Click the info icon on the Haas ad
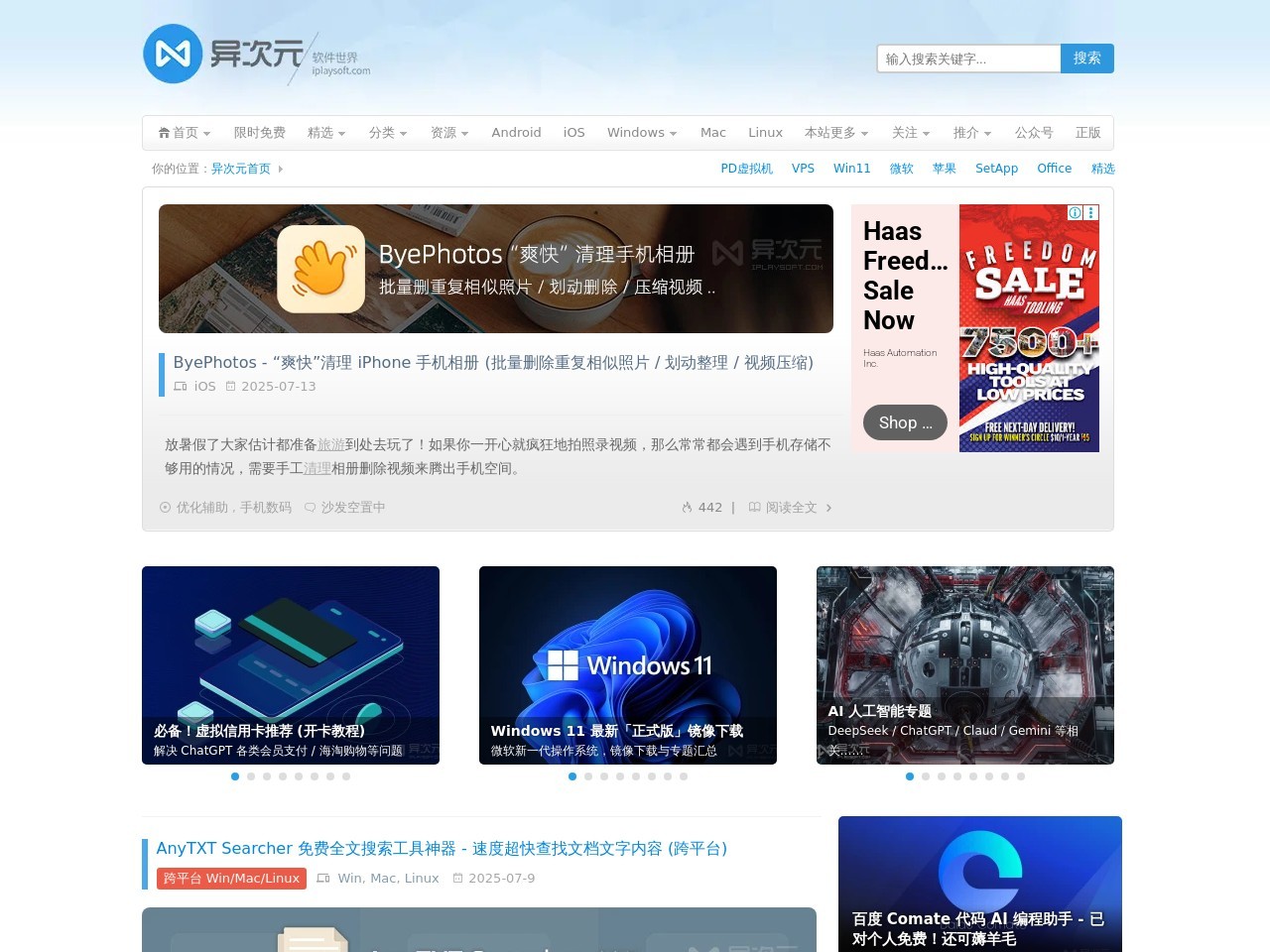Image resolution: width=1270 pixels, height=952 pixels. (x=1074, y=212)
